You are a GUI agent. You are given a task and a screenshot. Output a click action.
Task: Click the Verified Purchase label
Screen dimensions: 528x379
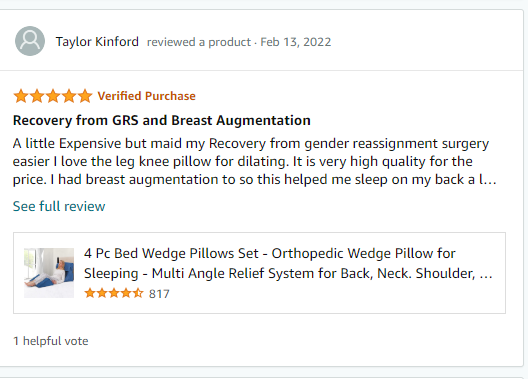(146, 96)
